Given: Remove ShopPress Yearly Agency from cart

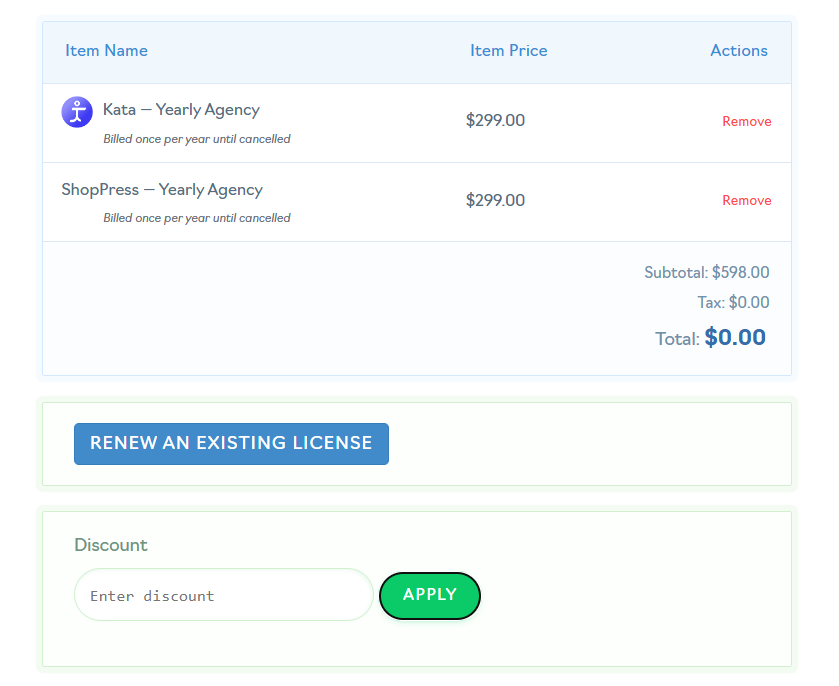Looking at the screenshot, I should [746, 200].
